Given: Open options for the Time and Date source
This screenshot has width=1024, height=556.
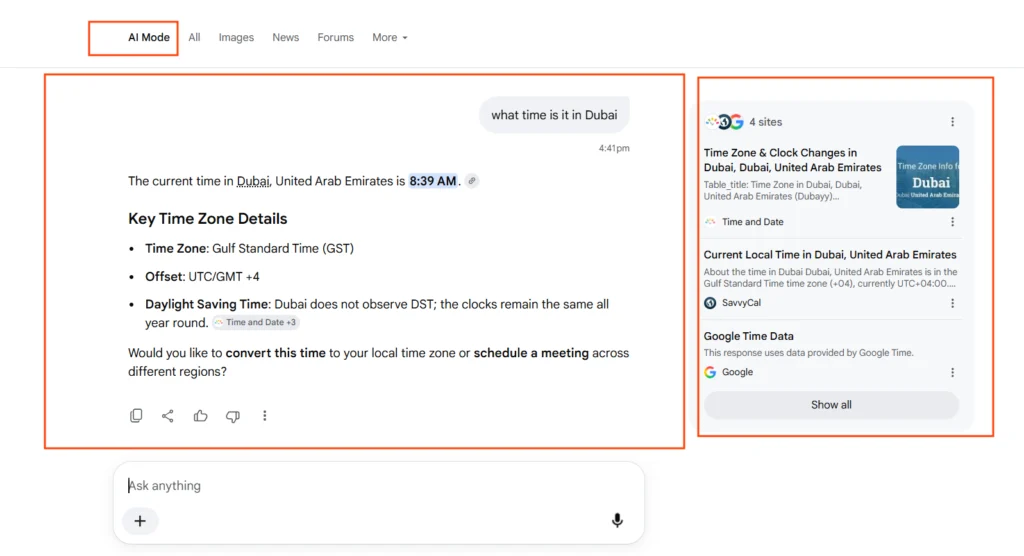Looking at the screenshot, I should tap(952, 222).
